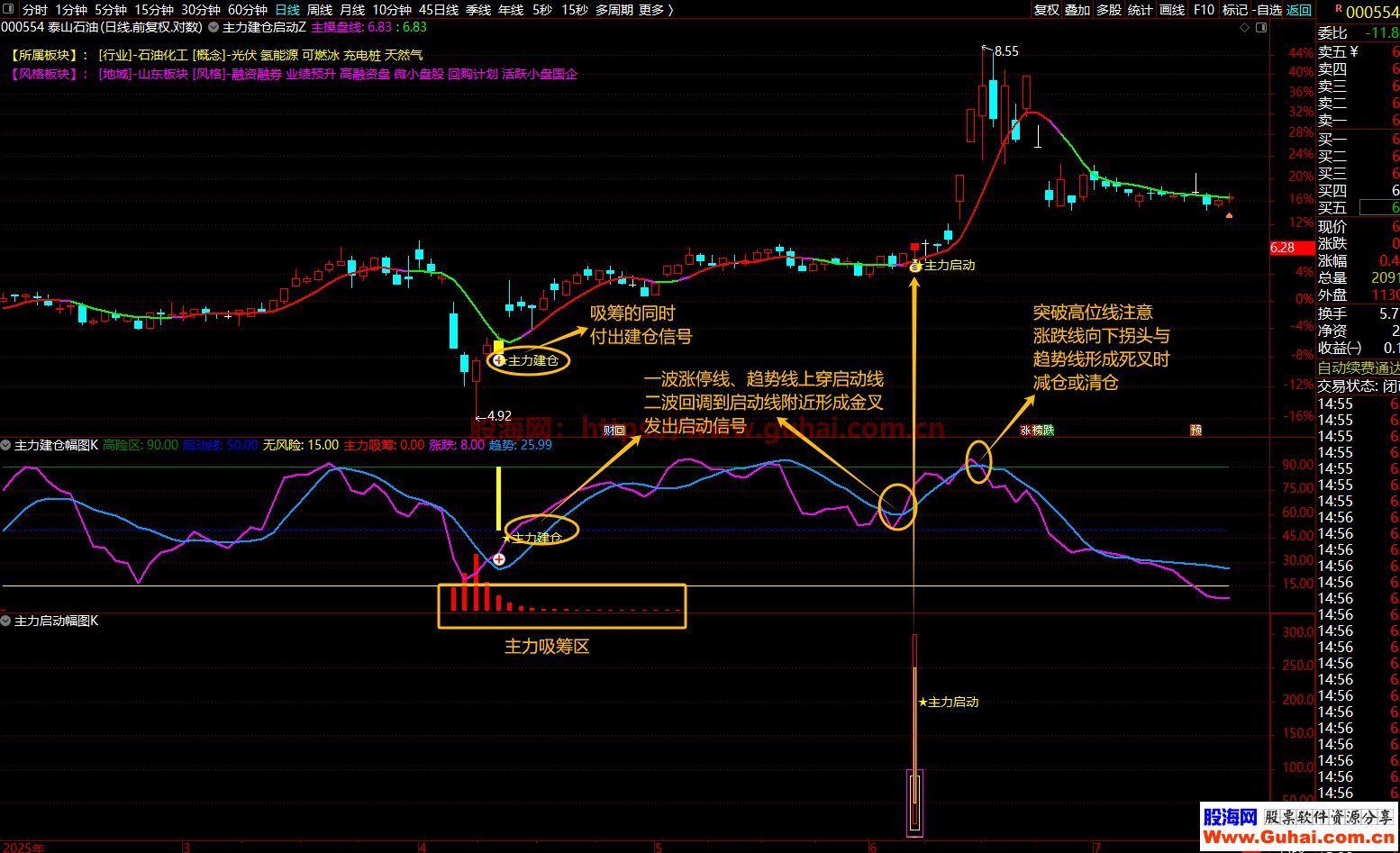Click the 氢能源 concept label

point(279,55)
